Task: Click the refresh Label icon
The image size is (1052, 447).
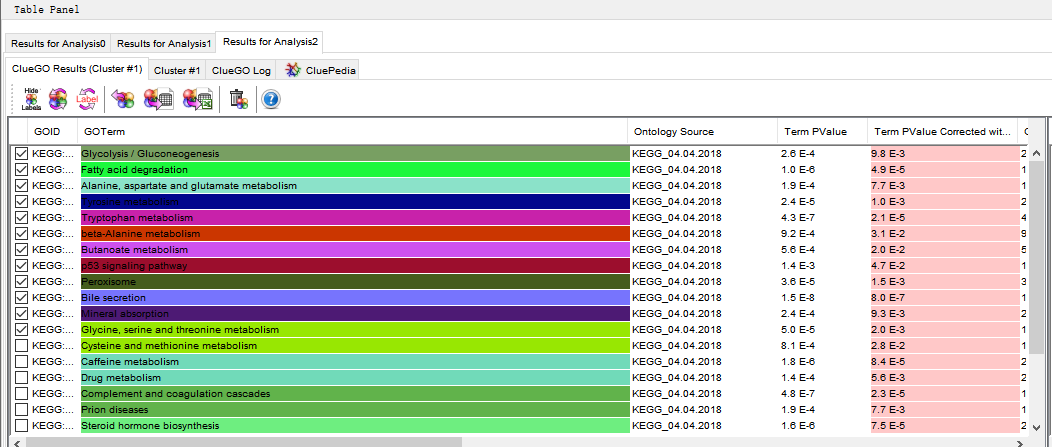Action: pos(87,99)
